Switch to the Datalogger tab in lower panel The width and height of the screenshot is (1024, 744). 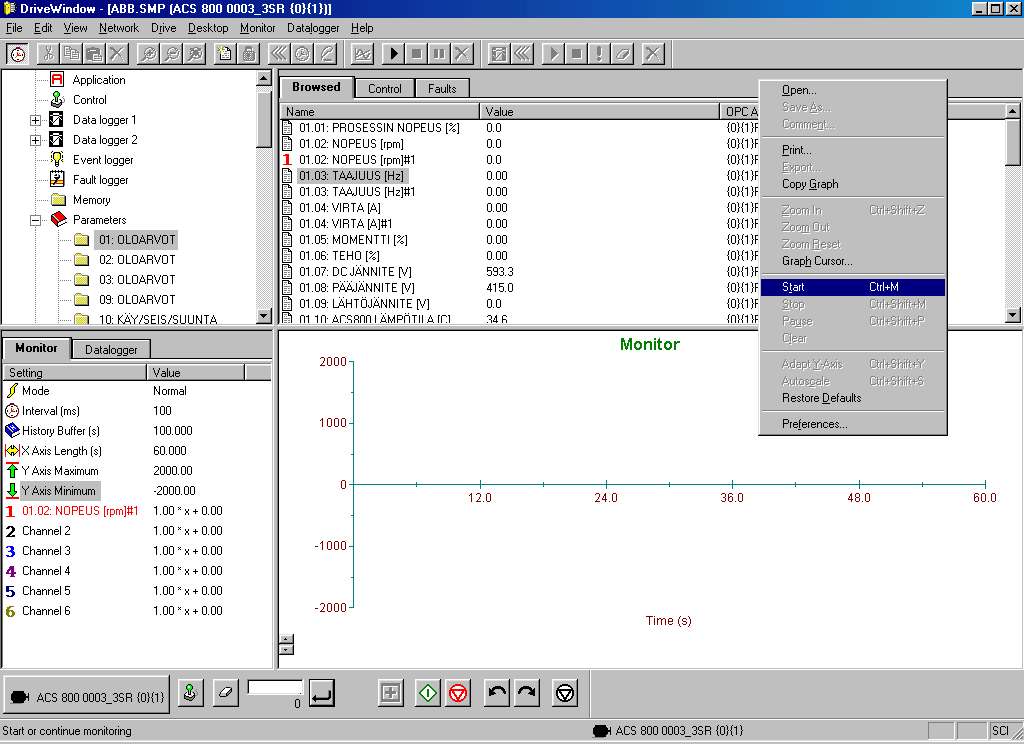pyautogui.click(x=111, y=349)
